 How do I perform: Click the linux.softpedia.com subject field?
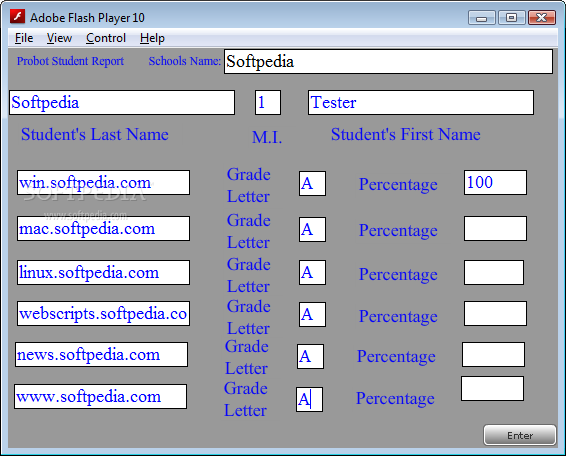[103, 273]
